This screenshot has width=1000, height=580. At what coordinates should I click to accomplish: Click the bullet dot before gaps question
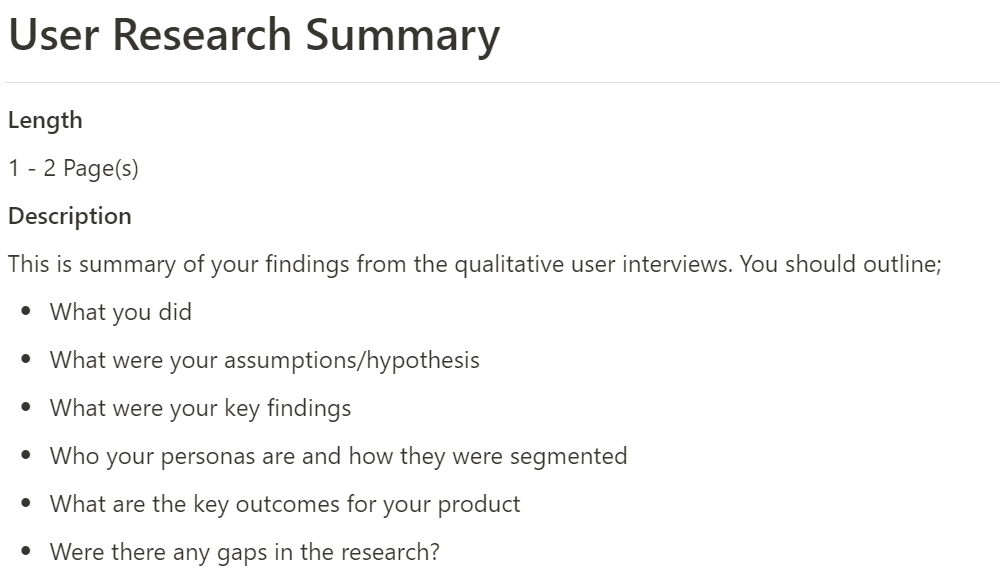click(26, 551)
